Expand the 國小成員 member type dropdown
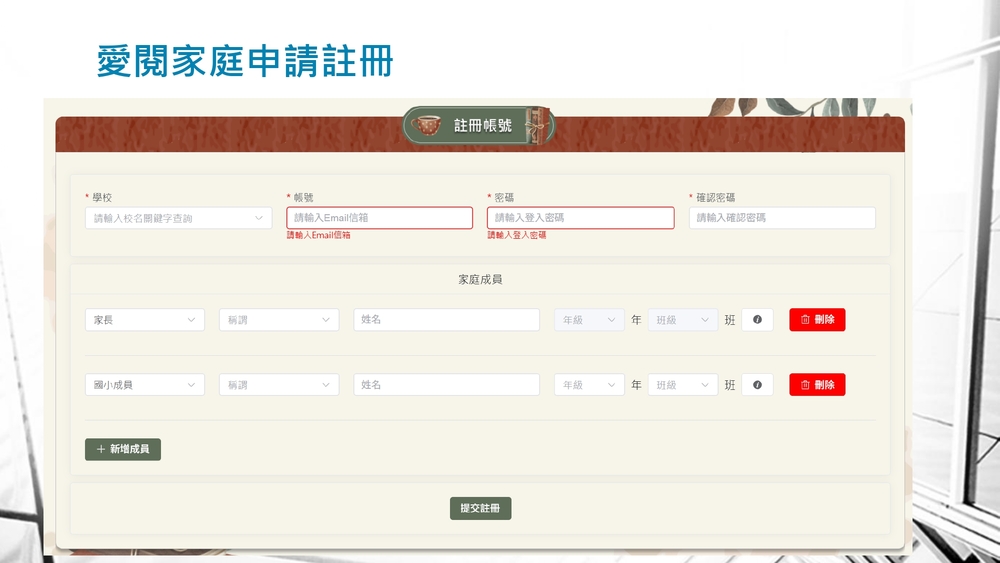 [144, 385]
